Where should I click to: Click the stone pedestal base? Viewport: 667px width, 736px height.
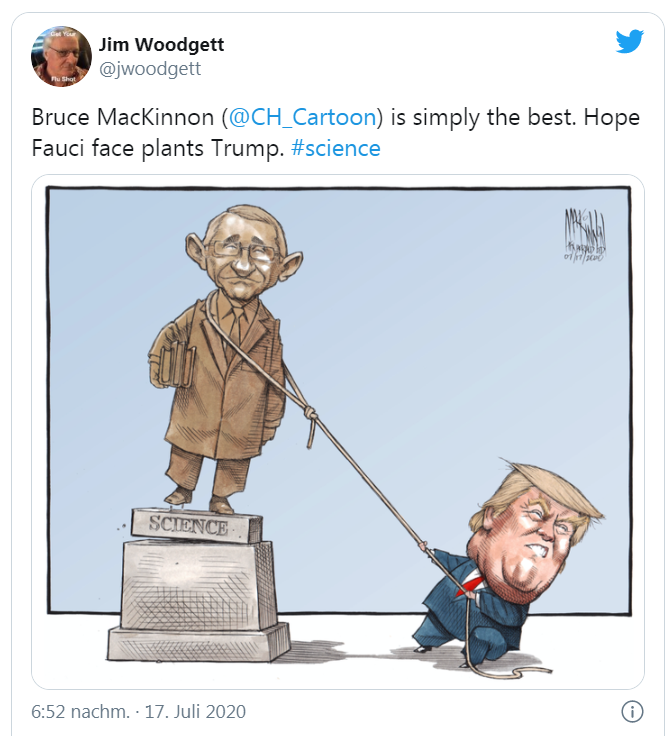pyautogui.click(x=199, y=601)
